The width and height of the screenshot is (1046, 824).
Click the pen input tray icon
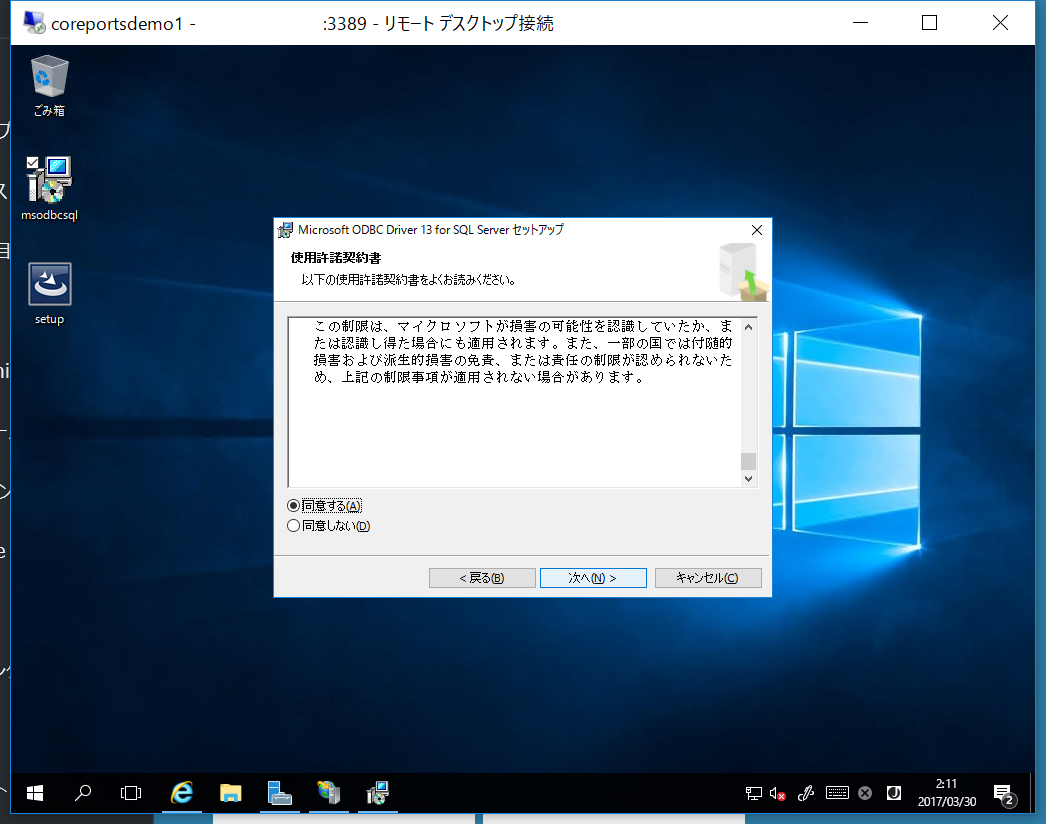tap(806, 793)
